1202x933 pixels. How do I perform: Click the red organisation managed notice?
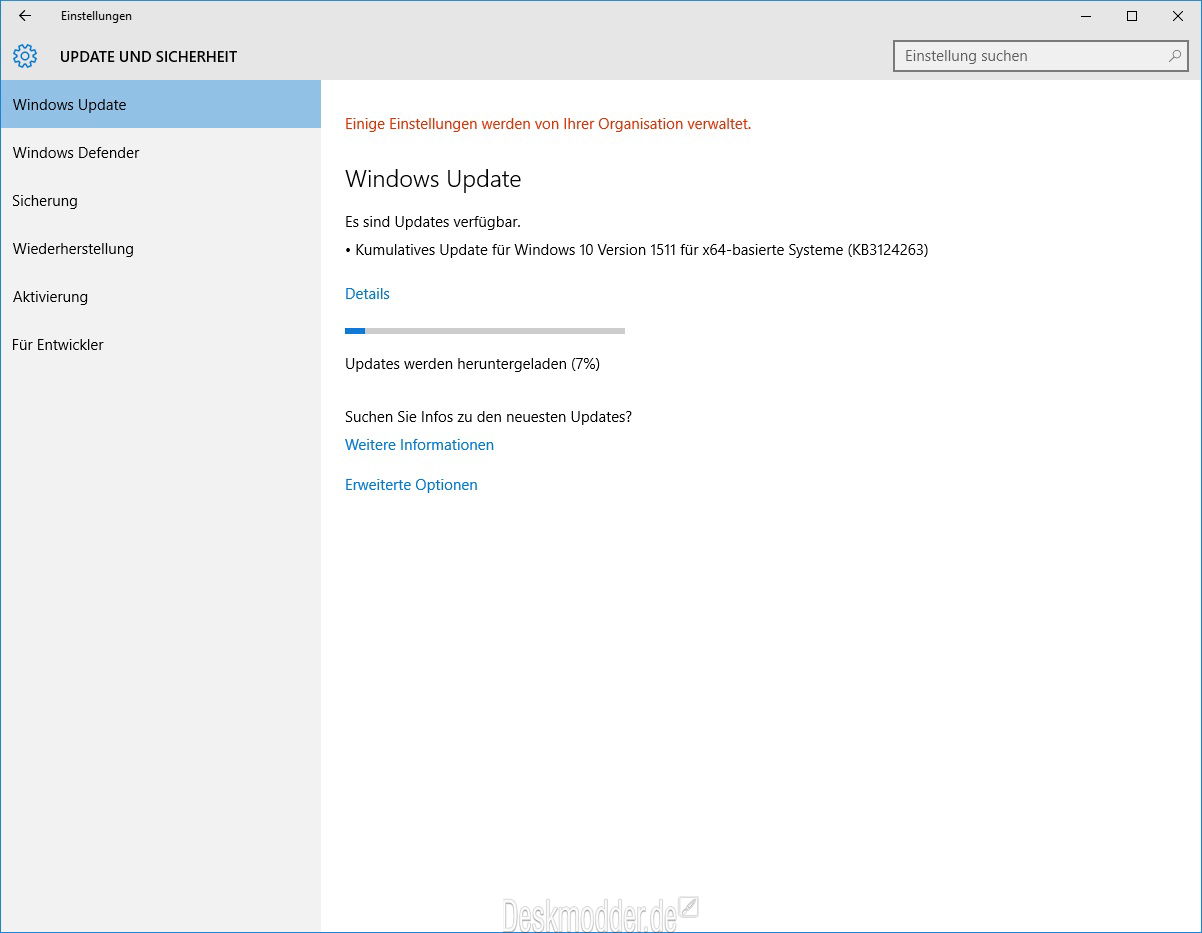click(x=548, y=124)
